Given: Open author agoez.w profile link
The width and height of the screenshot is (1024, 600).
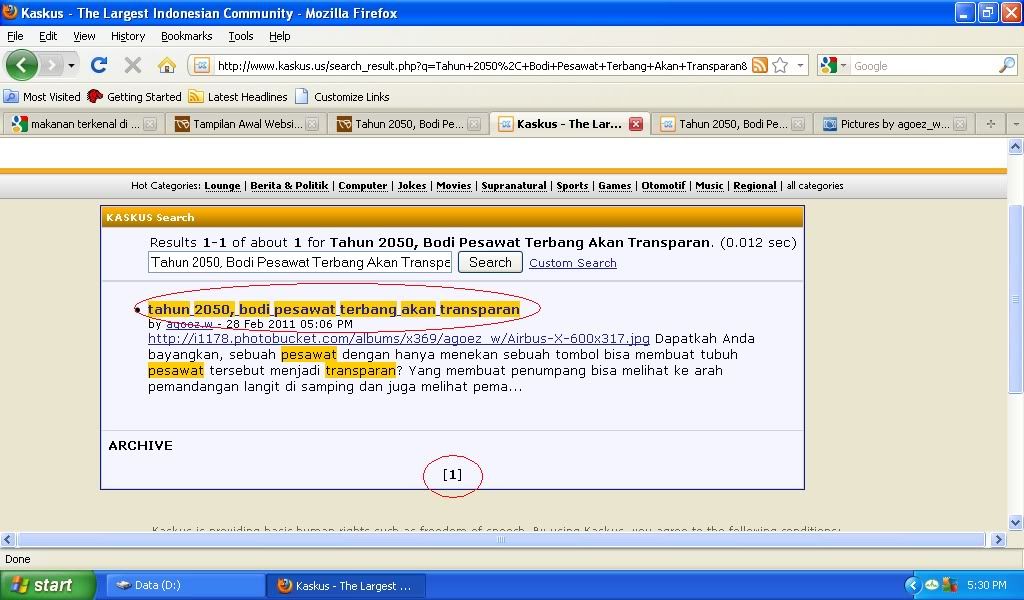Looking at the screenshot, I should click(189, 324).
